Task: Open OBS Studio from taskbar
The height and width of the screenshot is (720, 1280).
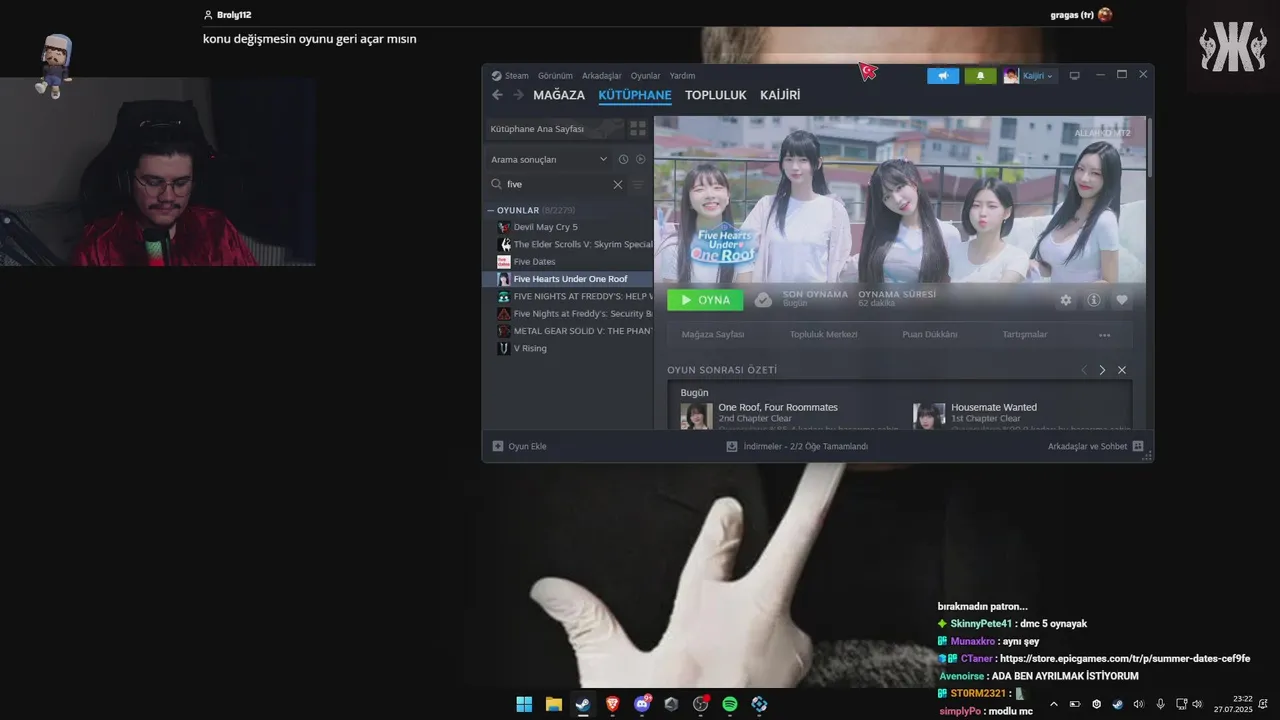Action: (x=701, y=704)
